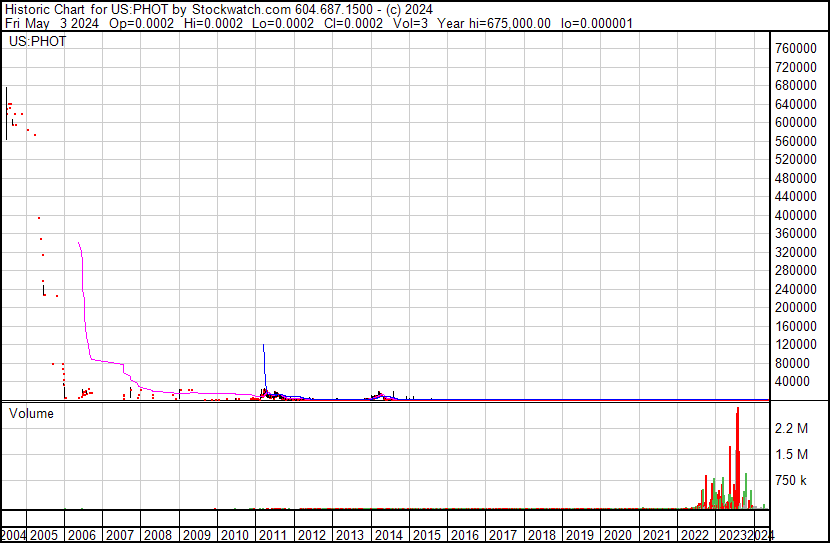This screenshot has width=830, height=543.
Task: Select the 2005 year label
Action: click(x=44, y=535)
